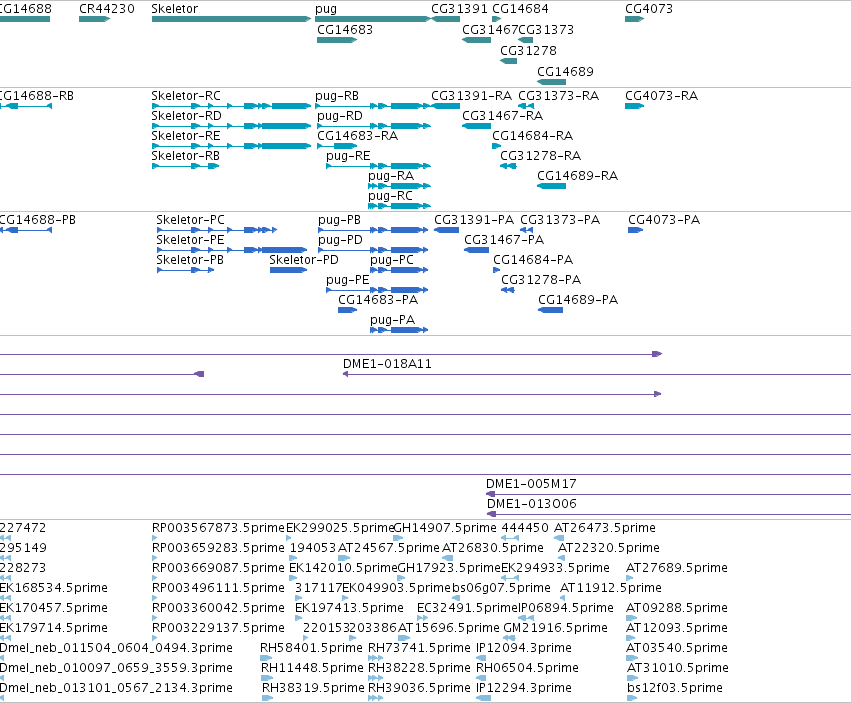Click the CG31278 gene label
Image resolution: width=851 pixels, height=703 pixels.
pyautogui.click(x=528, y=50)
